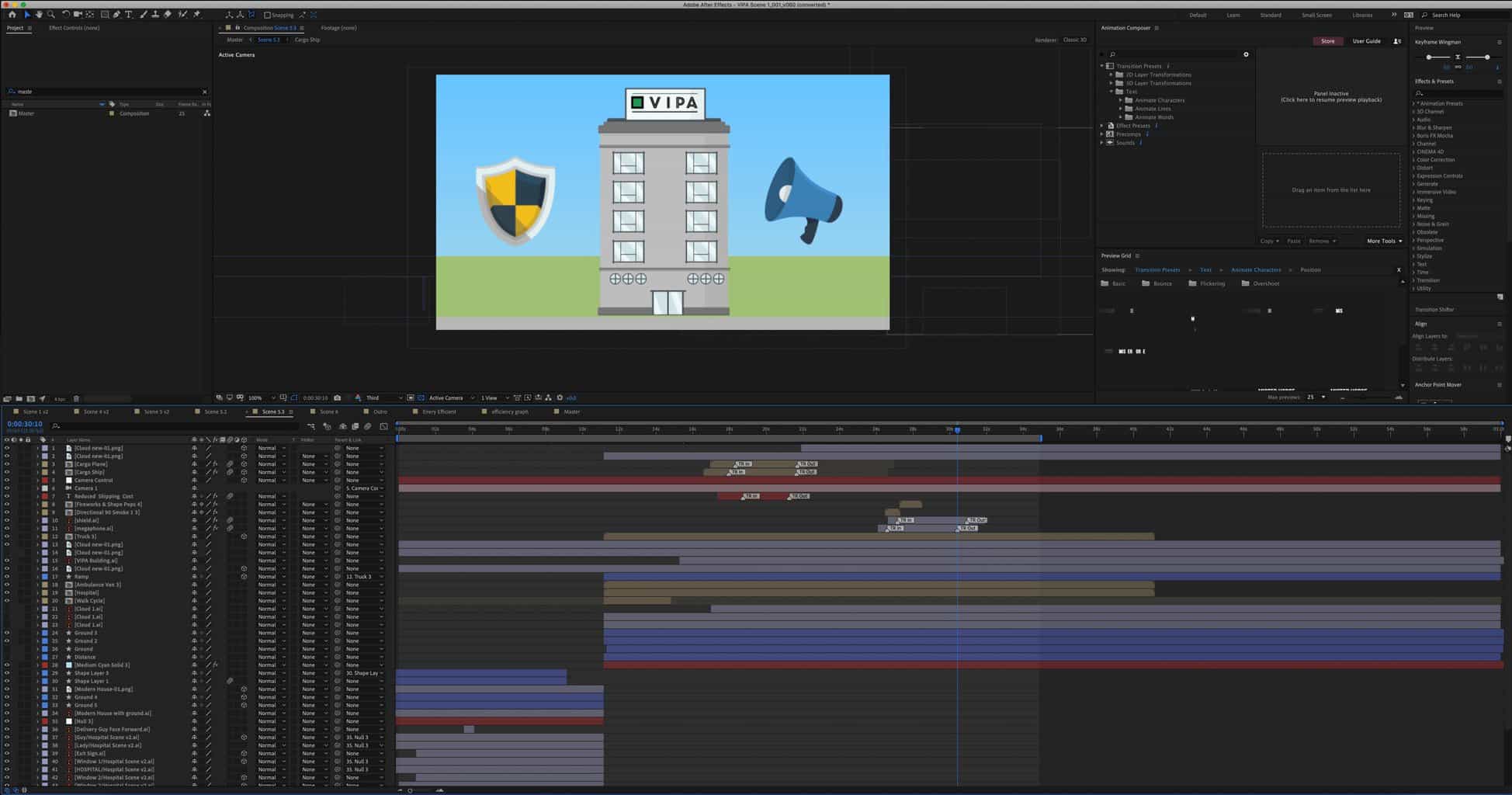
Task: Select the Pen tool
Action: [116, 15]
